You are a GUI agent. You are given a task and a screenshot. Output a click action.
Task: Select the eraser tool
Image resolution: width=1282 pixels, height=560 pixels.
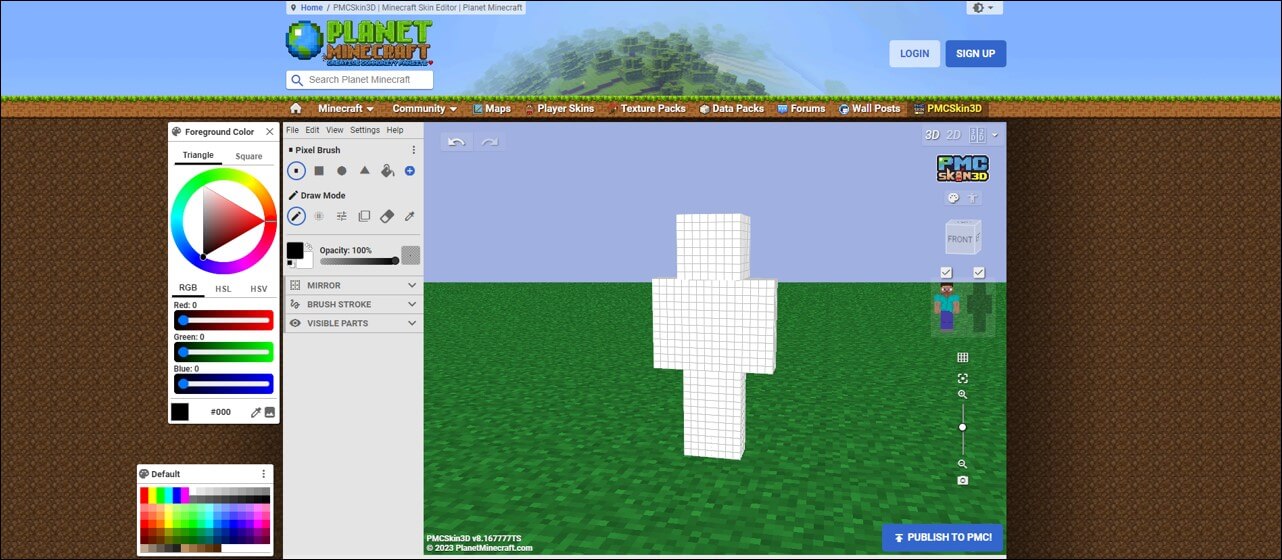pos(388,216)
